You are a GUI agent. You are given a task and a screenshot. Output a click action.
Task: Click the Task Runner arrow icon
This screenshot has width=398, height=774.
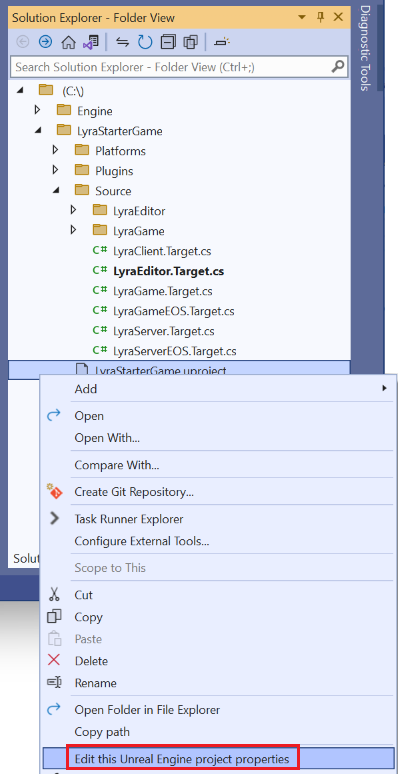pyautogui.click(x=54, y=518)
